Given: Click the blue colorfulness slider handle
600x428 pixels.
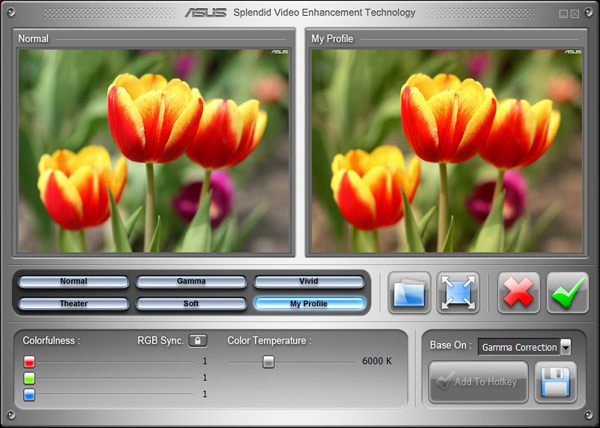Looking at the screenshot, I should pos(29,394).
